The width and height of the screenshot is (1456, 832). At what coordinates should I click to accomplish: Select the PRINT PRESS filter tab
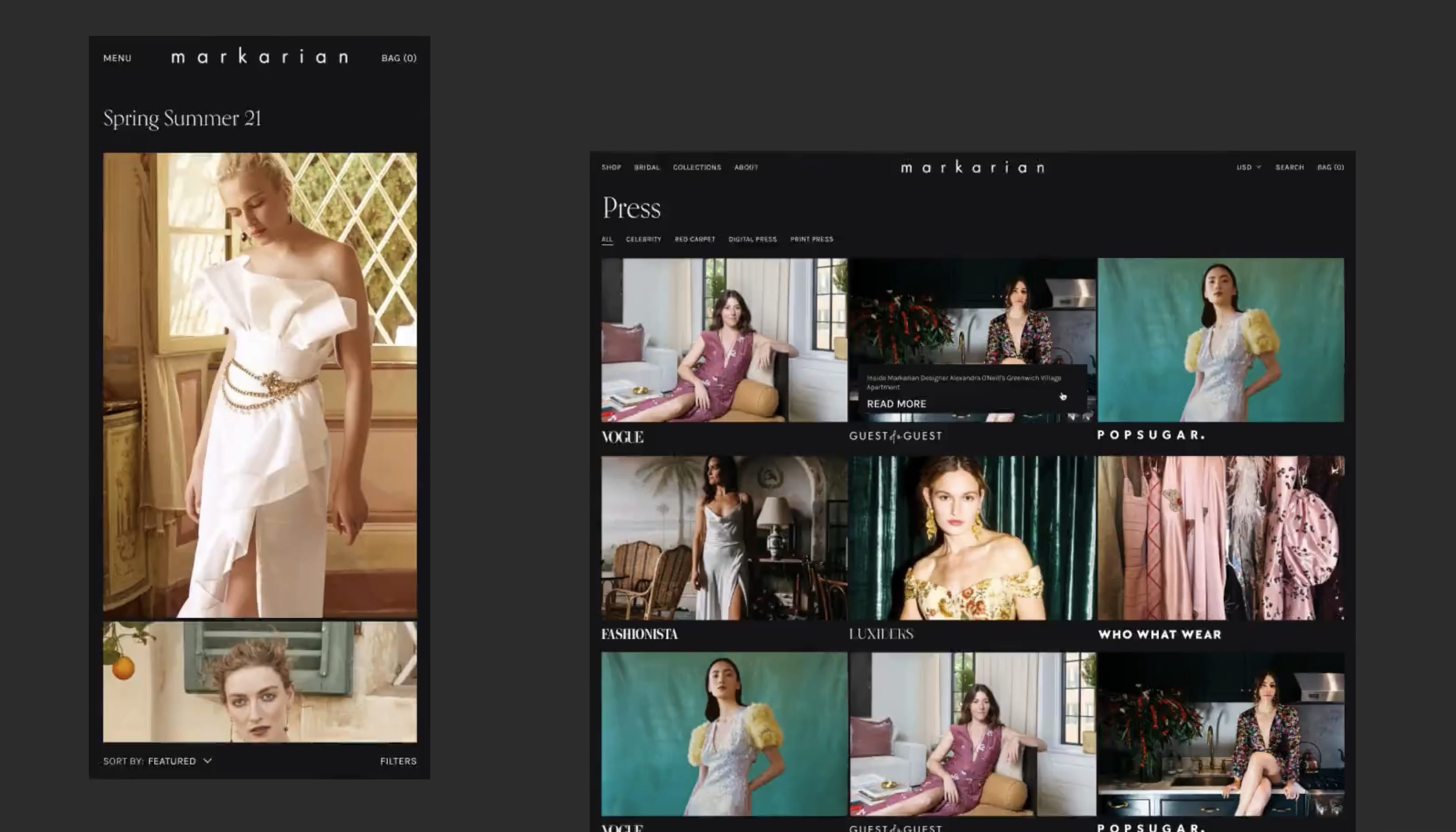coord(811,240)
